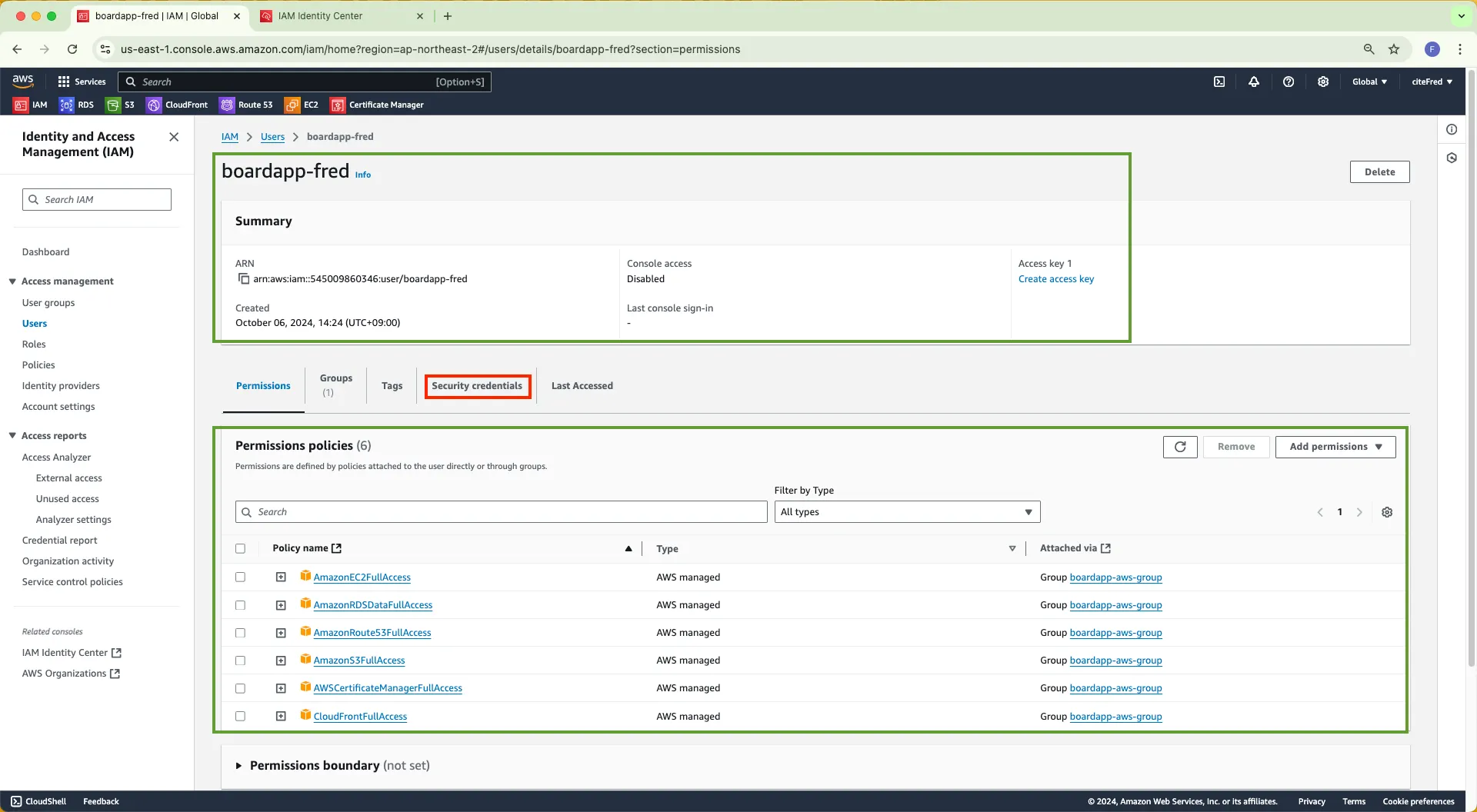The image size is (1477, 812).
Task: Select the Permissions tab
Action: [263, 386]
